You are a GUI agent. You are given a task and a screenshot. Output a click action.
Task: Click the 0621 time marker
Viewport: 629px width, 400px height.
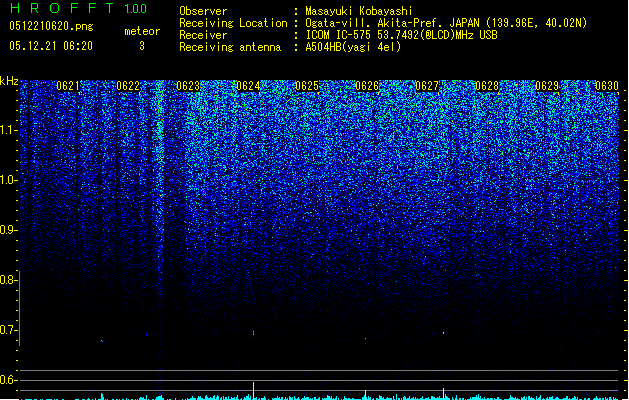(x=68, y=86)
